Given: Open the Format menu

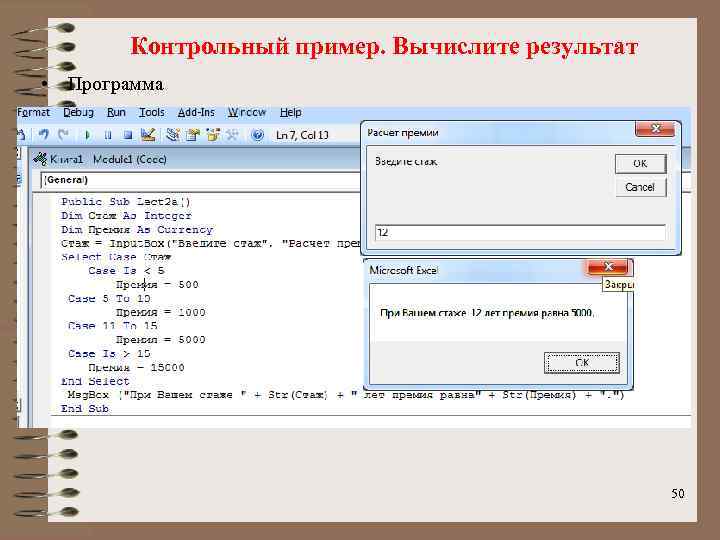Looking at the screenshot, I should tap(33, 112).
